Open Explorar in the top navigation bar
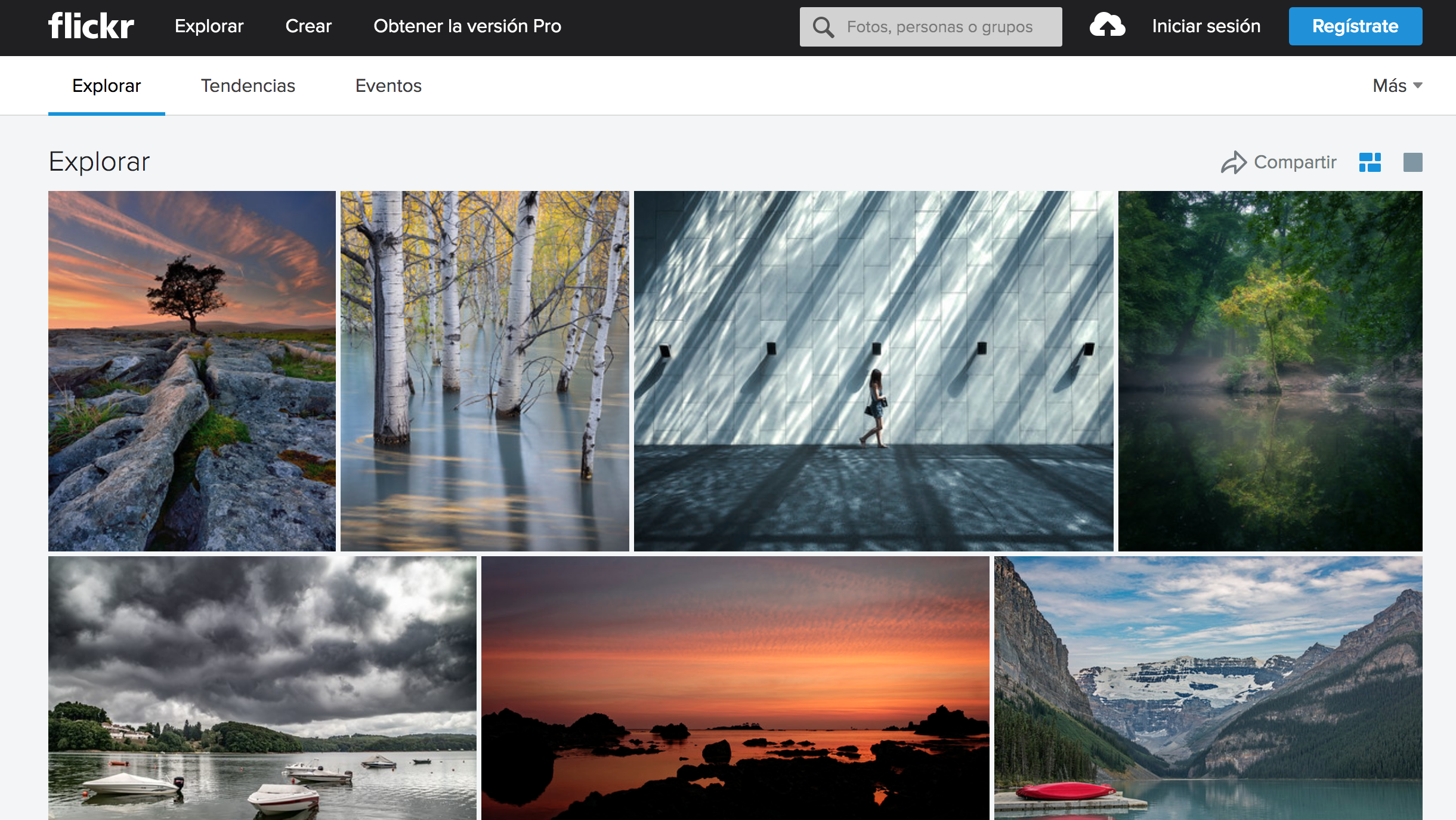This screenshot has width=1456, height=820. 209,26
